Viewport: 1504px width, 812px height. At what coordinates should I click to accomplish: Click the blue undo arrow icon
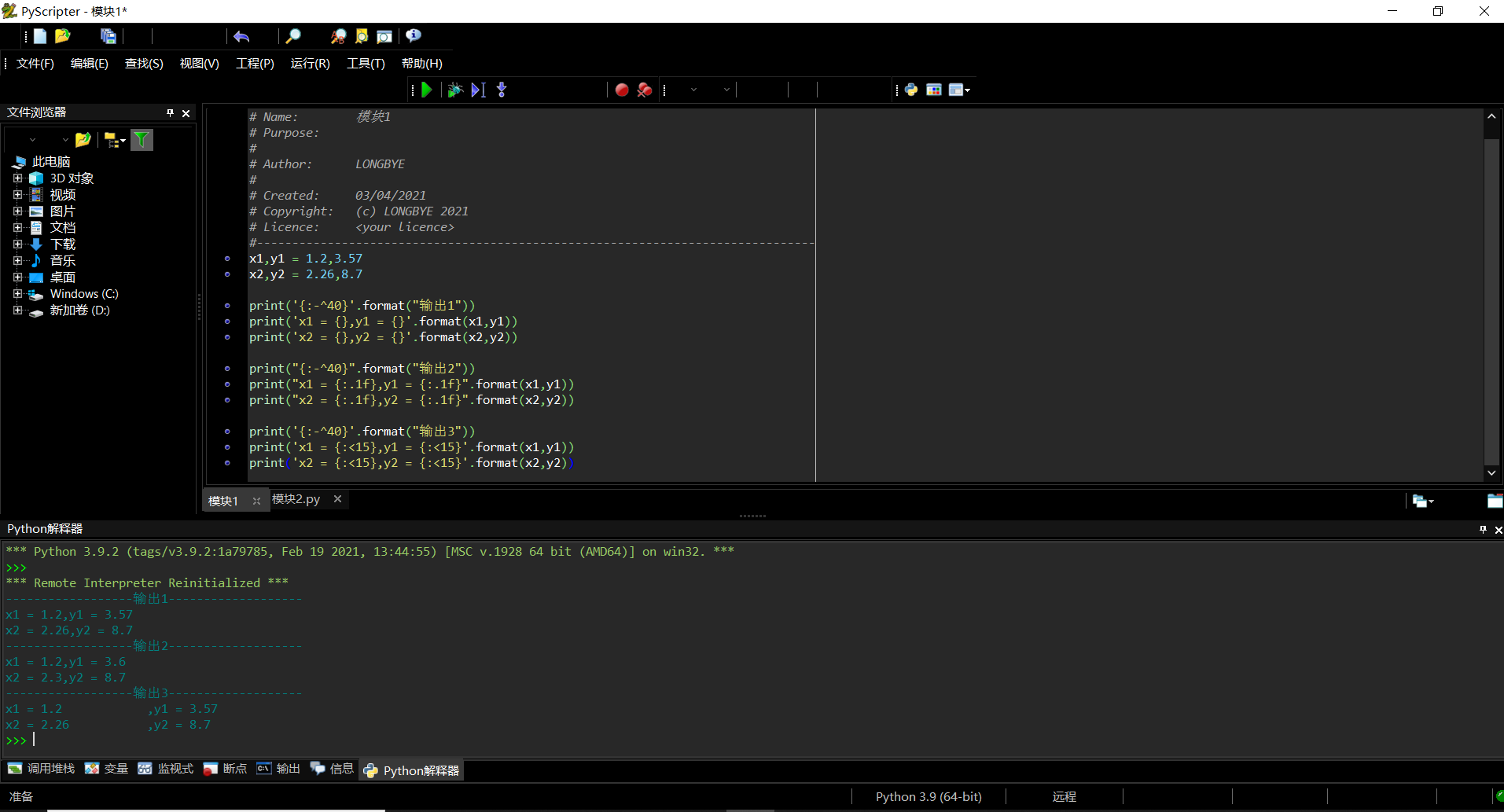click(x=241, y=36)
